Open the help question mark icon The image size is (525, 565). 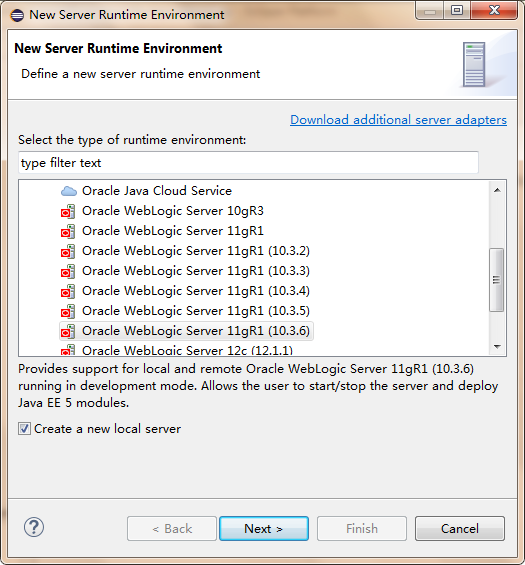click(x=34, y=528)
